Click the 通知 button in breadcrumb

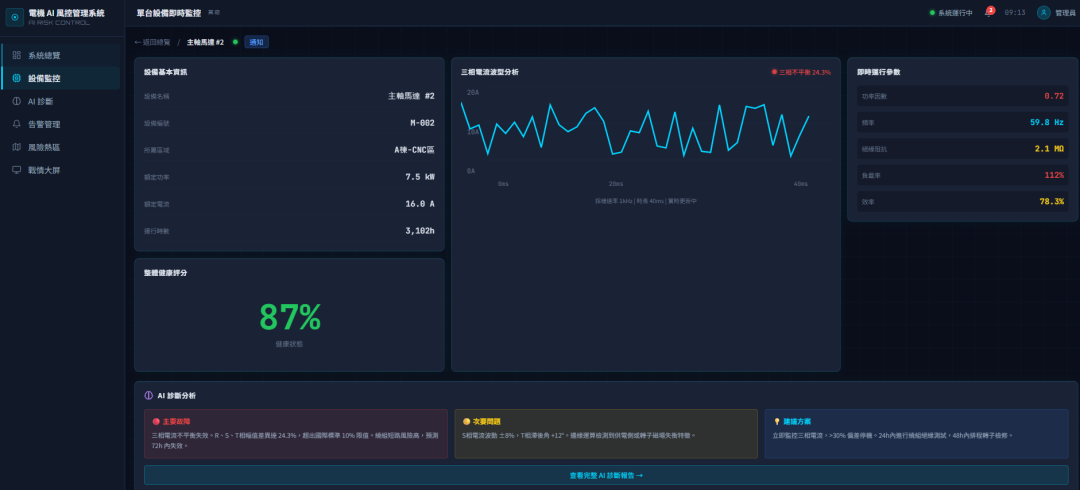256,42
